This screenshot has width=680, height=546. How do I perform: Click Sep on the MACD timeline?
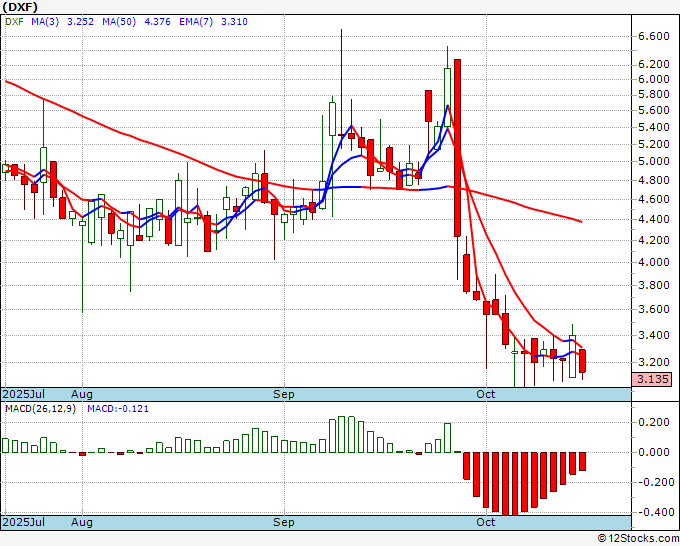tap(284, 522)
